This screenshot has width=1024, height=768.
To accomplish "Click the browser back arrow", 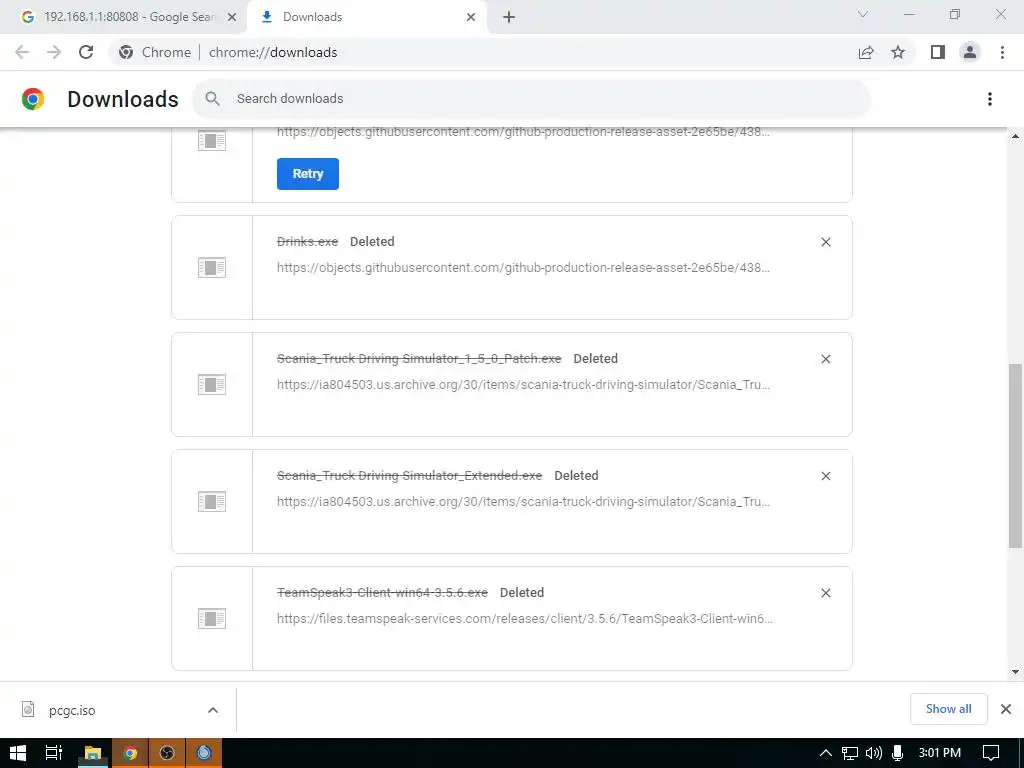I will (22, 52).
